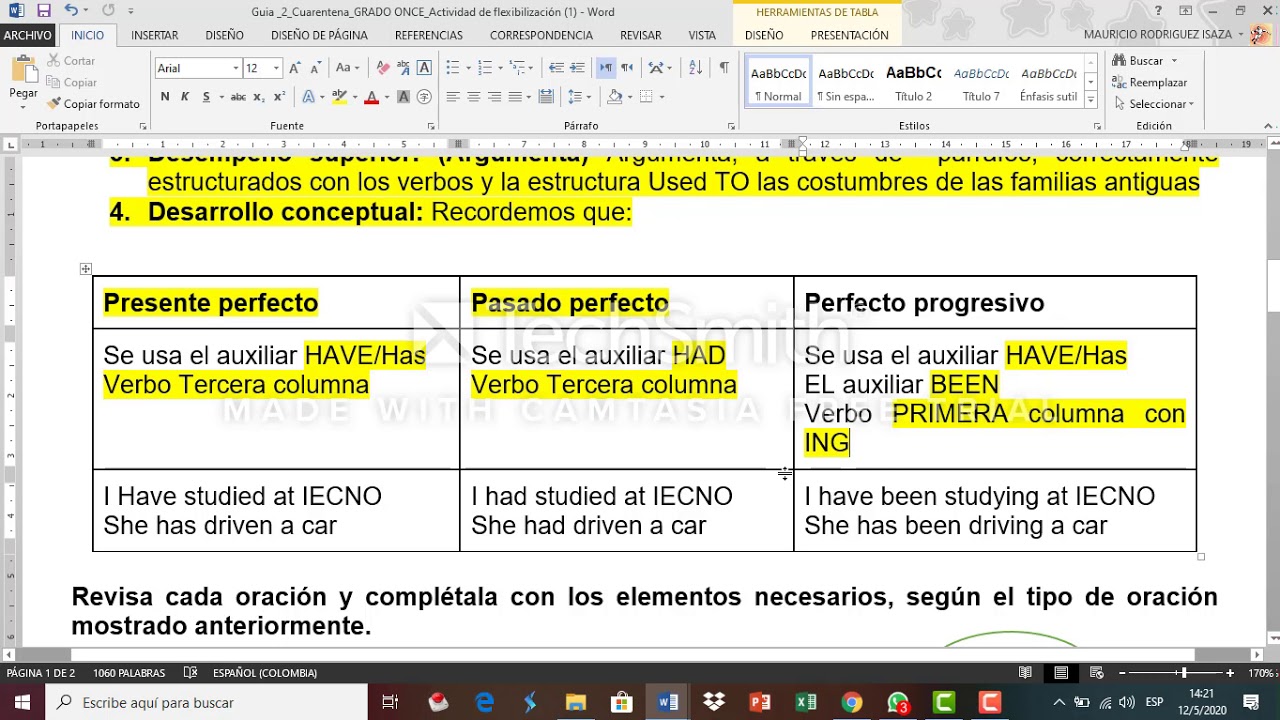Apply Énfasis sutil style
The height and width of the screenshot is (720, 1280).
point(1049,81)
